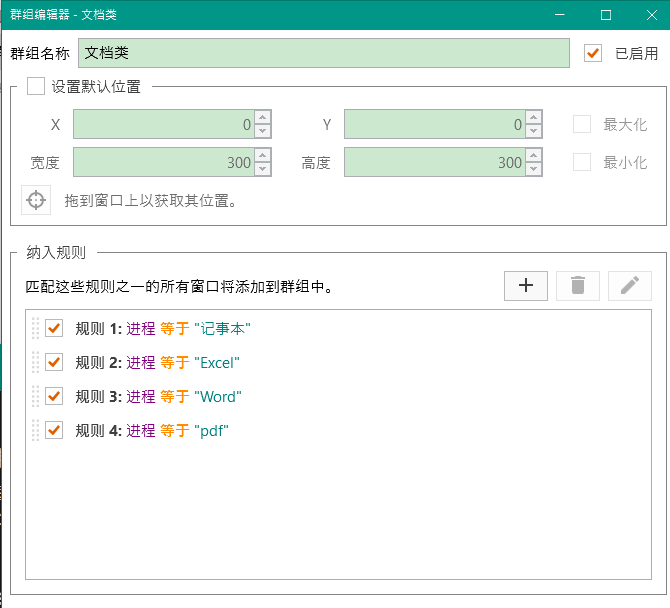Maximize the group editor window
Screen dimensions: 670x608
coord(606,15)
